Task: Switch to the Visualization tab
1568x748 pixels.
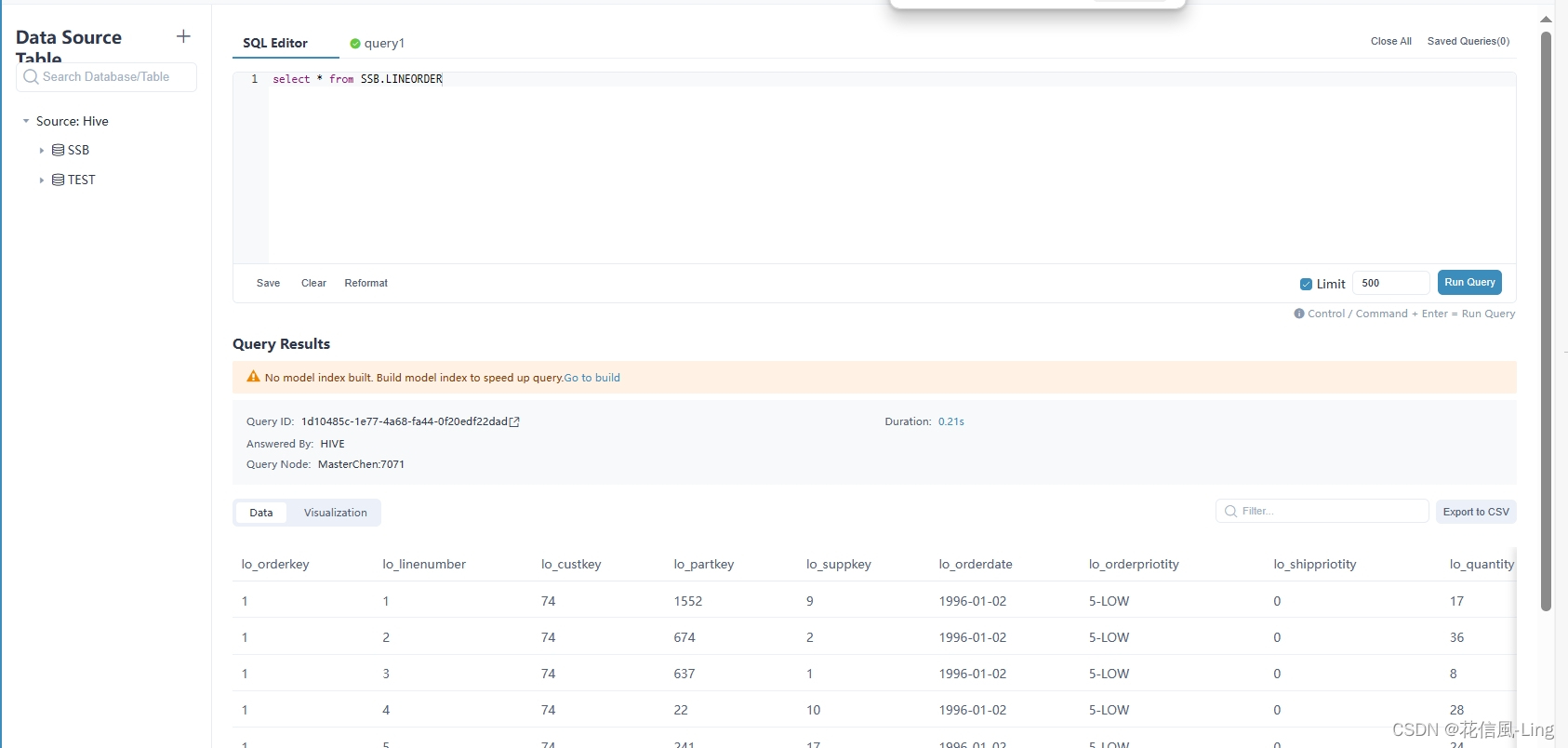Action: pyautogui.click(x=336, y=513)
